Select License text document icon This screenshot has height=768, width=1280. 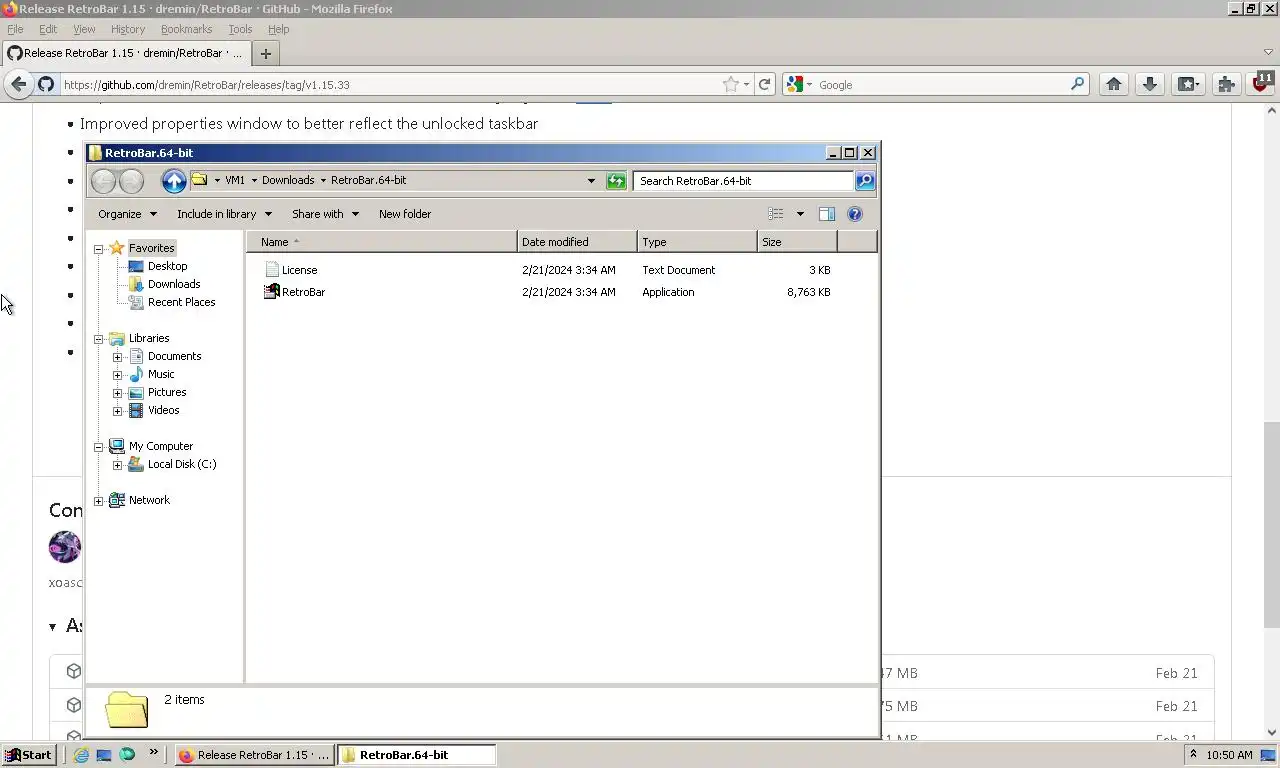(271, 270)
